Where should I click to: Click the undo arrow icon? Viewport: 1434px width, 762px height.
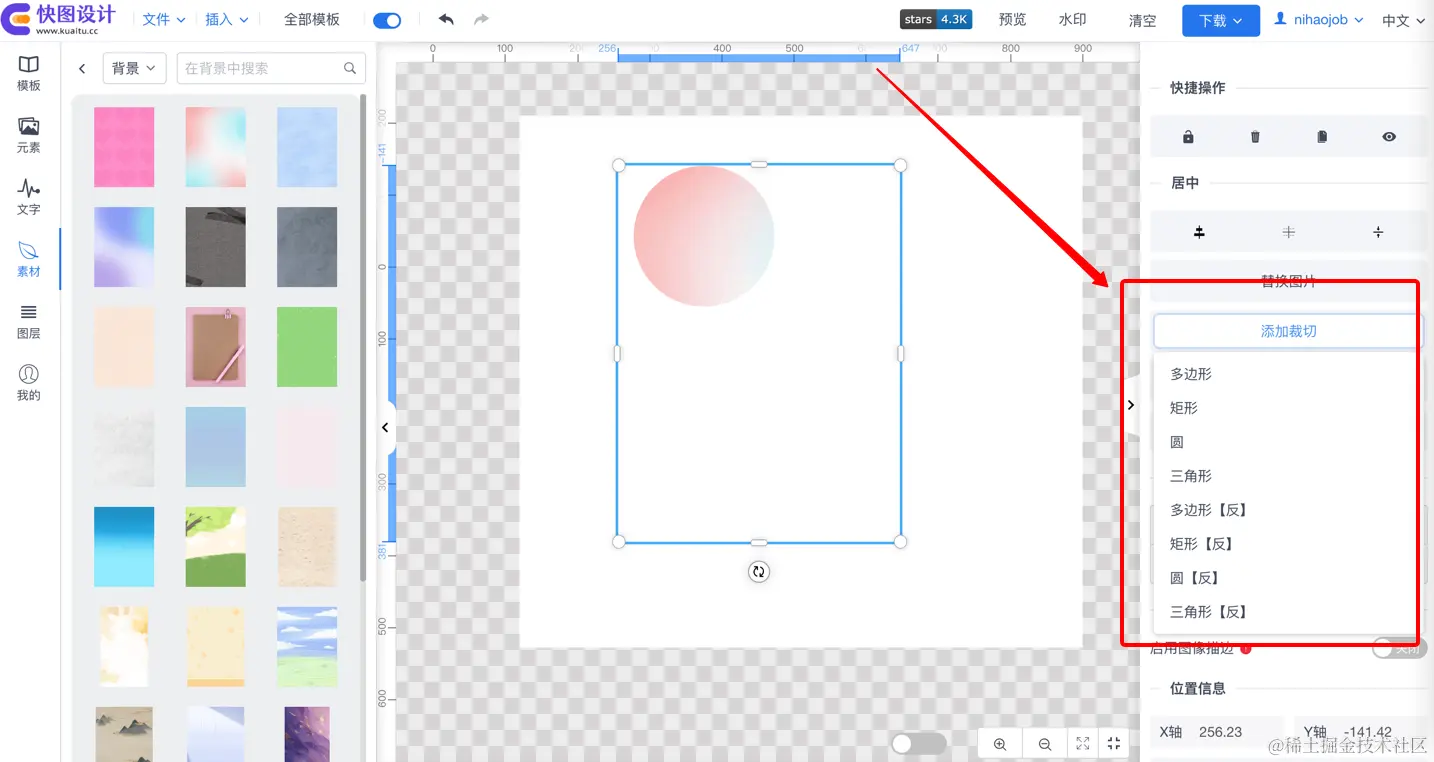click(446, 19)
